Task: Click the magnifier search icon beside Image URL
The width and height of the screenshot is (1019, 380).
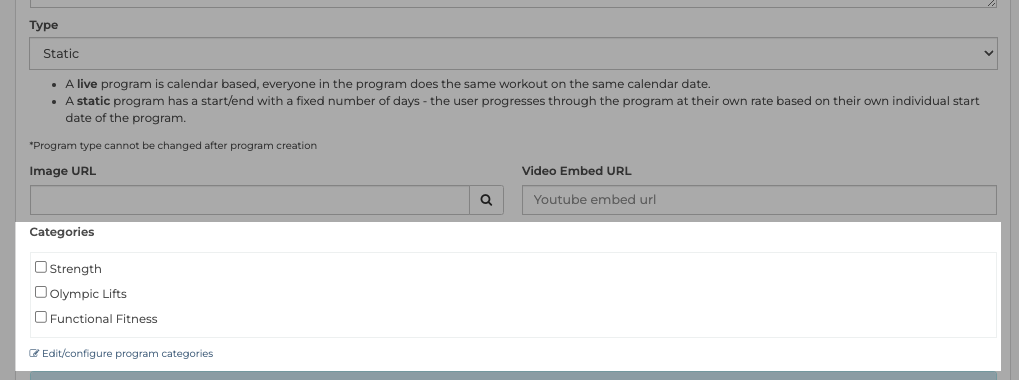Action: tap(486, 200)
